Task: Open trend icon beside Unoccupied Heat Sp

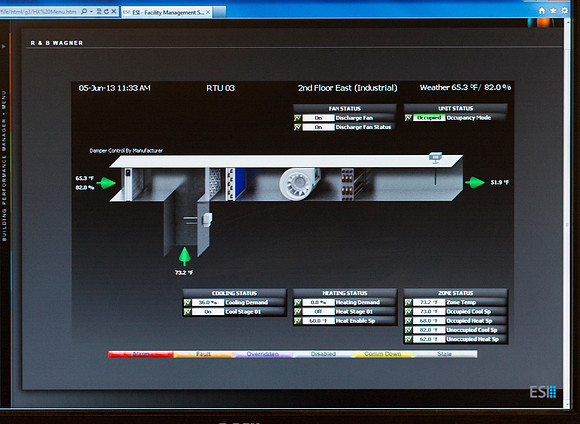Action: 408,339
